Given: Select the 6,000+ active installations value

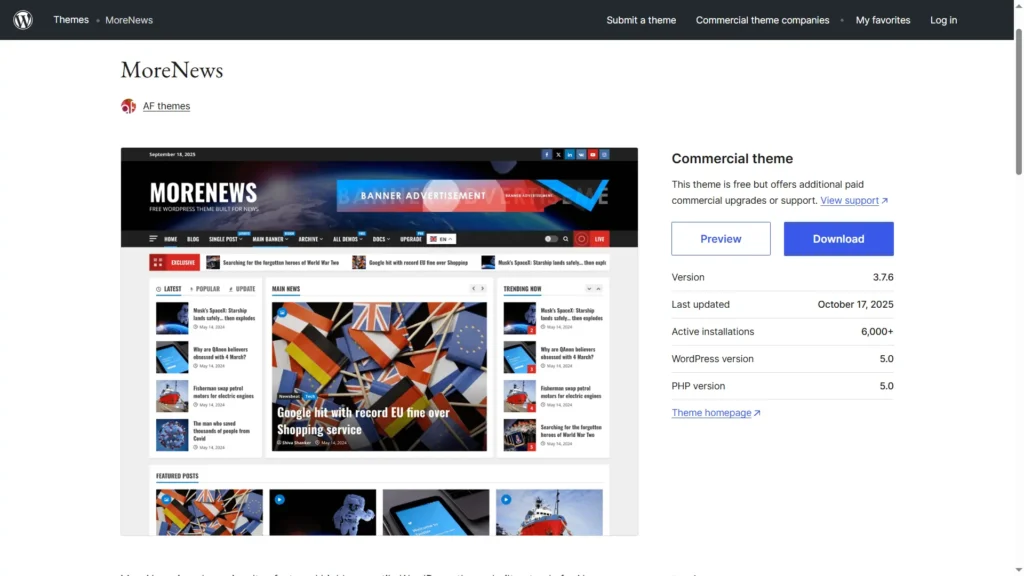Looking at the screenshot, I should [876, 332].
